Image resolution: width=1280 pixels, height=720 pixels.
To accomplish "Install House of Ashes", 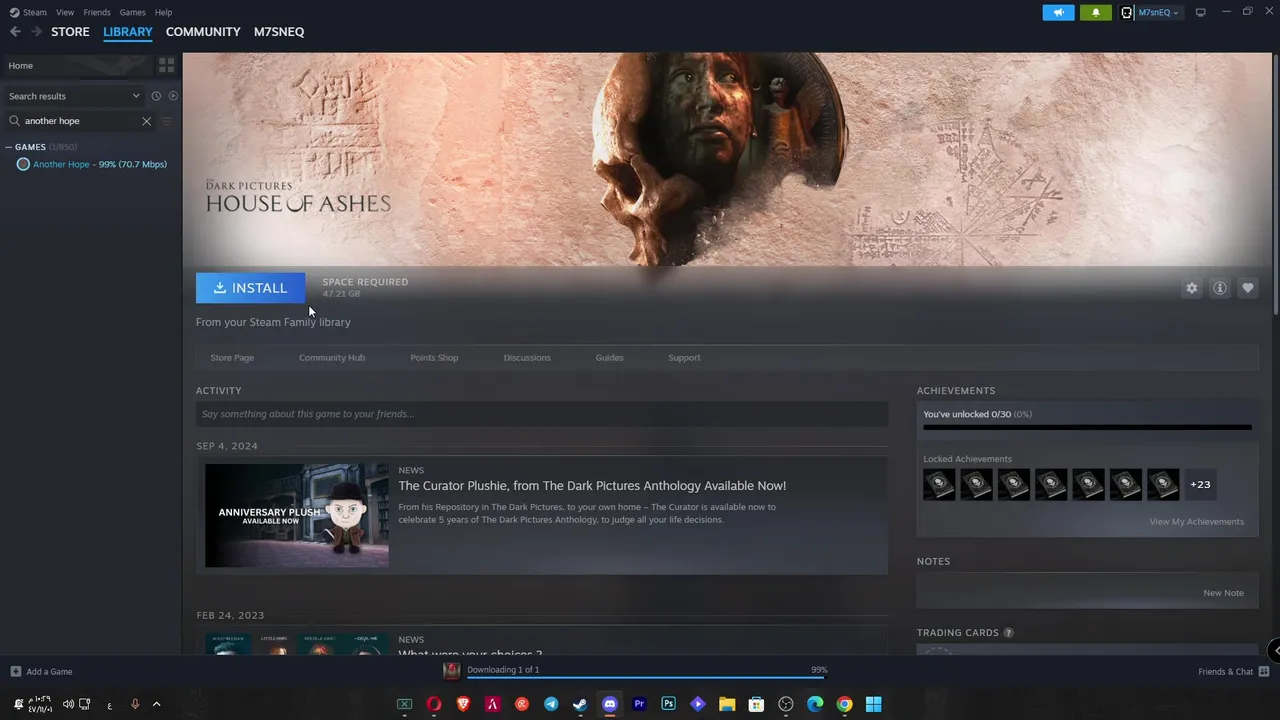I will [x=250, y=288].
